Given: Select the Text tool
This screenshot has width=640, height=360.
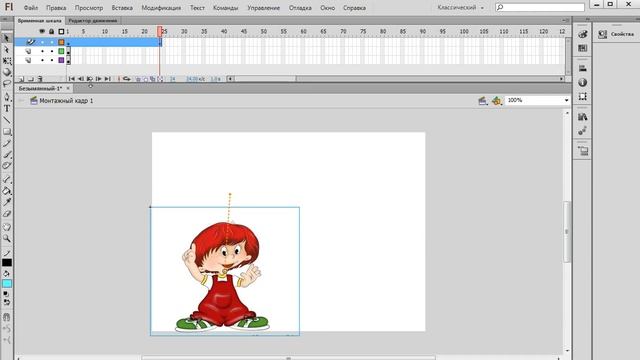Looking at the screenshot, I should 7,109.
